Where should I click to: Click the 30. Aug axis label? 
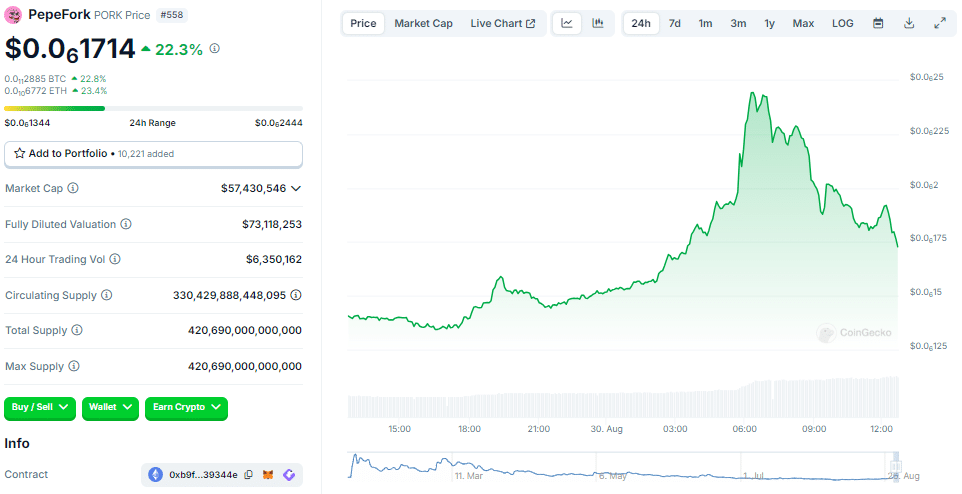(x=606, y=429)
